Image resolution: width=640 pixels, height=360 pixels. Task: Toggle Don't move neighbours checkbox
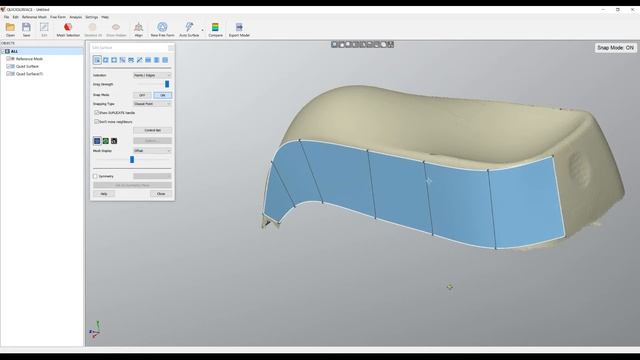[97, 122]
